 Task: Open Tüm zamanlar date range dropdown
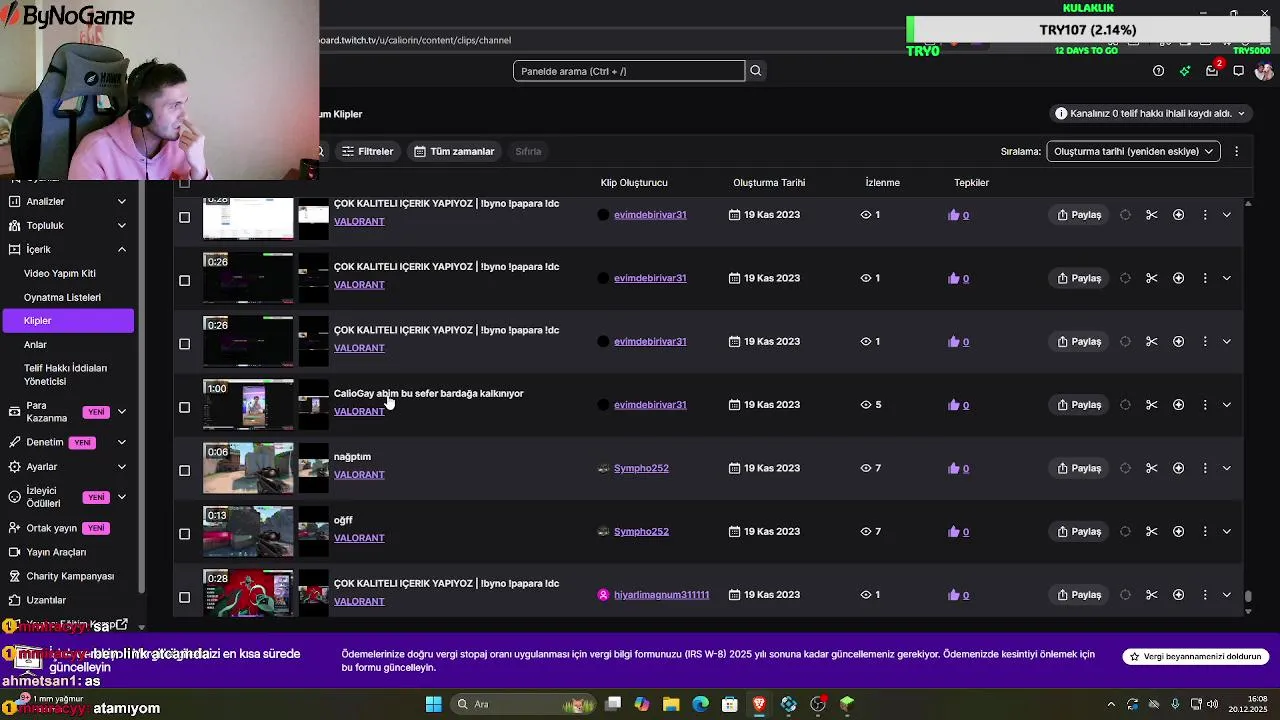454,151
